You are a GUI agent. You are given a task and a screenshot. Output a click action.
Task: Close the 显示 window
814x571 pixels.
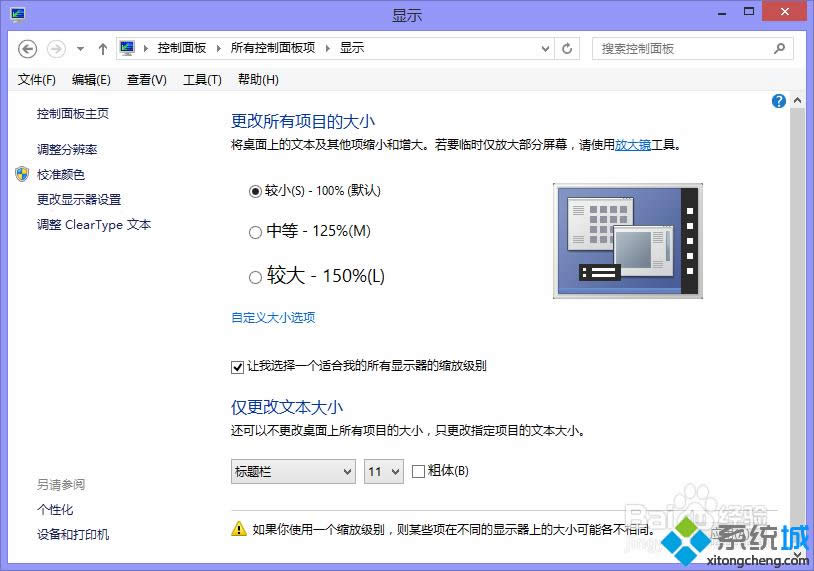pyautogui.click(x=784, y=11)
